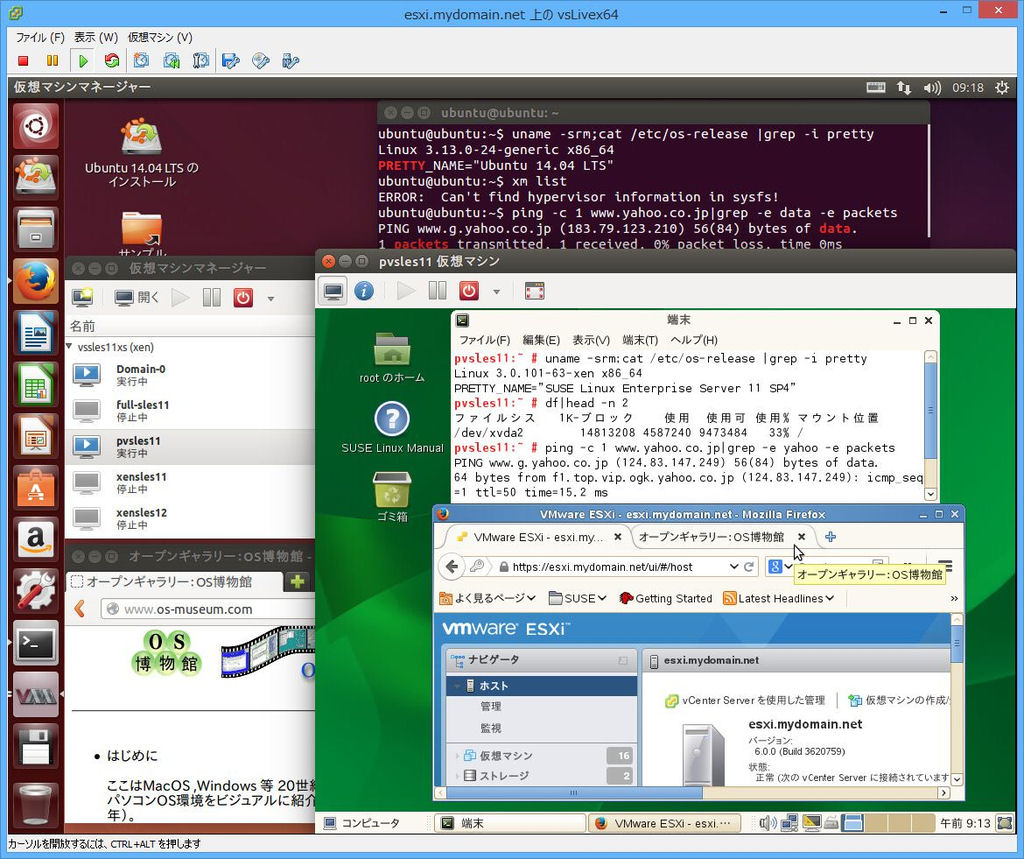Open the 端末(T) menu in the 端末 window
The height and width of the screenshot is (859, 1024).
tap(640, 340)
